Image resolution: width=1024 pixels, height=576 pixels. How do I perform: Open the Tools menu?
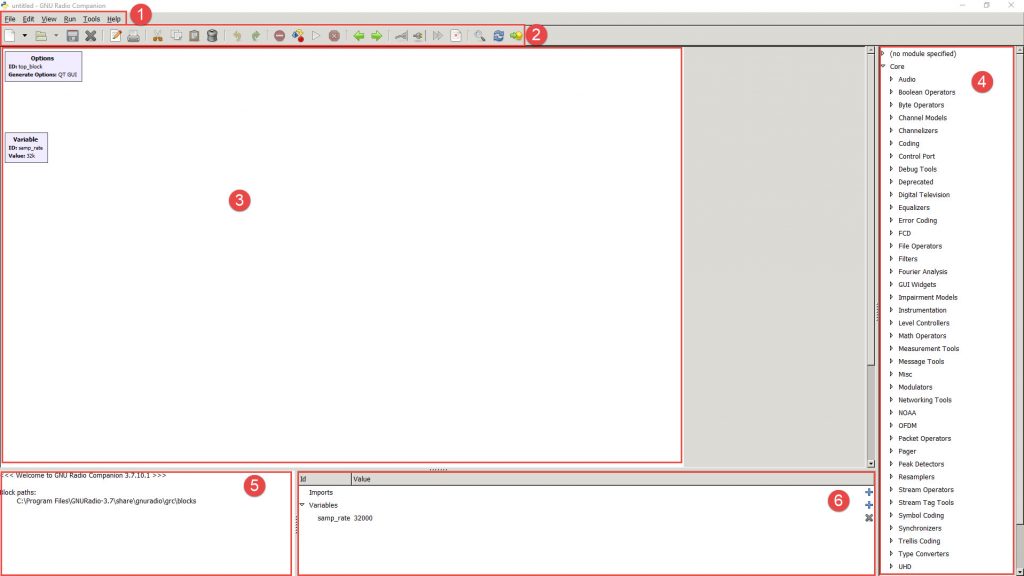(x=91, y=19)
